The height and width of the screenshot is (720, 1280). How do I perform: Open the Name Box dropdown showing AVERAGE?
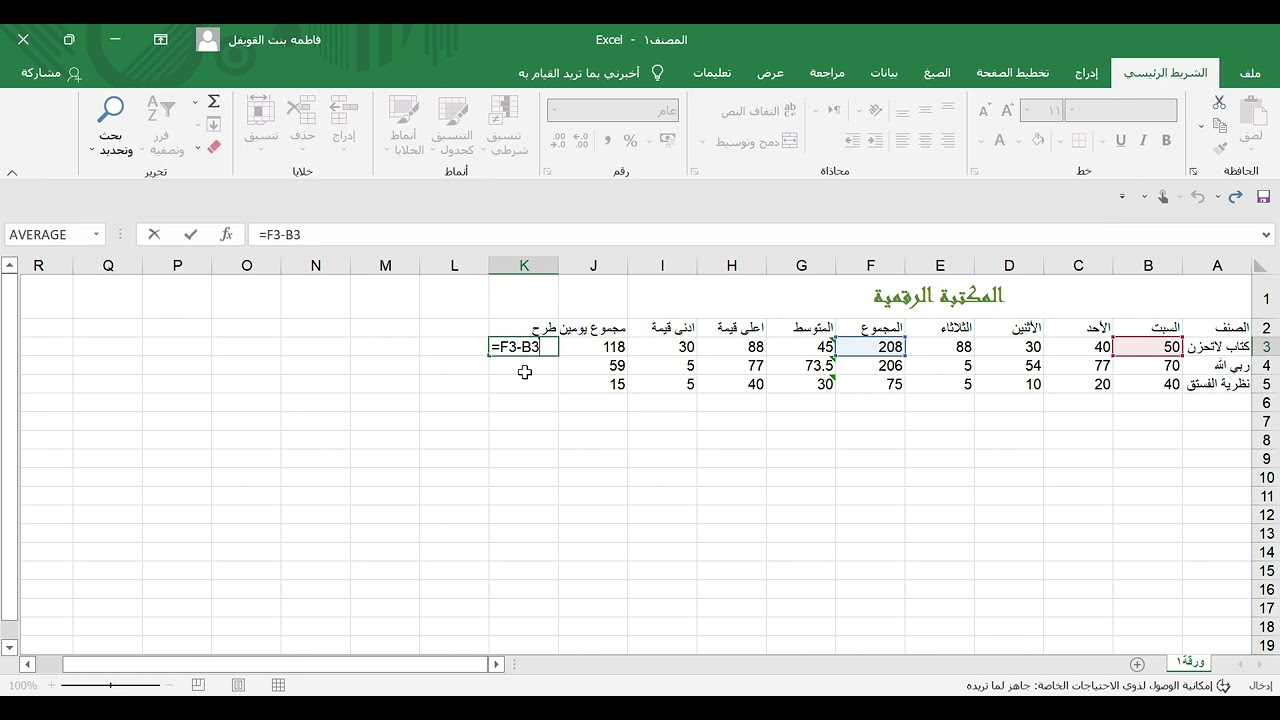coord(97,234)
